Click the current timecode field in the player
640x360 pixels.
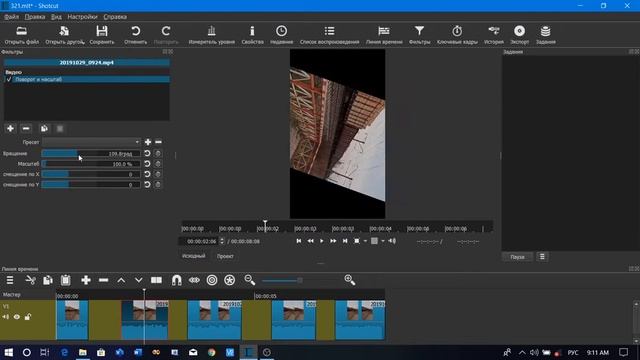[x=200, y=241]
